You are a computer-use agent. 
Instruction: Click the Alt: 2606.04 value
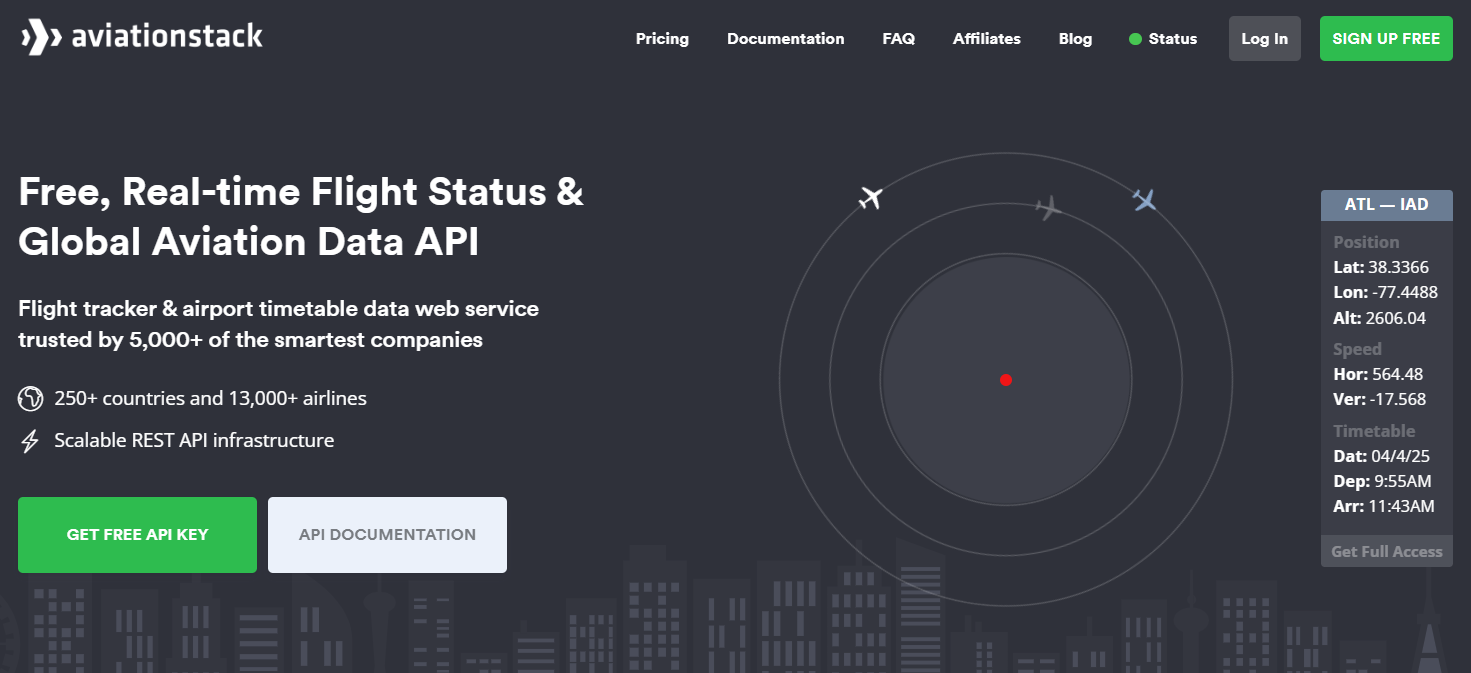(1379, 318)
